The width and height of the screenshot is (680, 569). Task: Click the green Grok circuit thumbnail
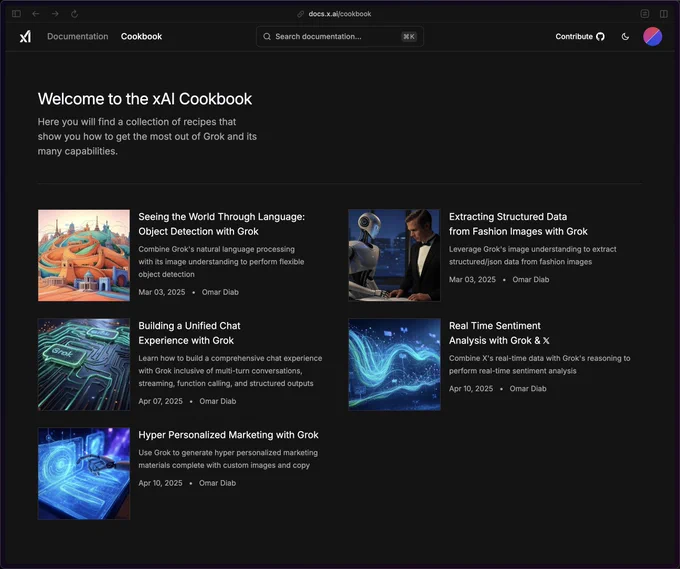coord(84,364)
